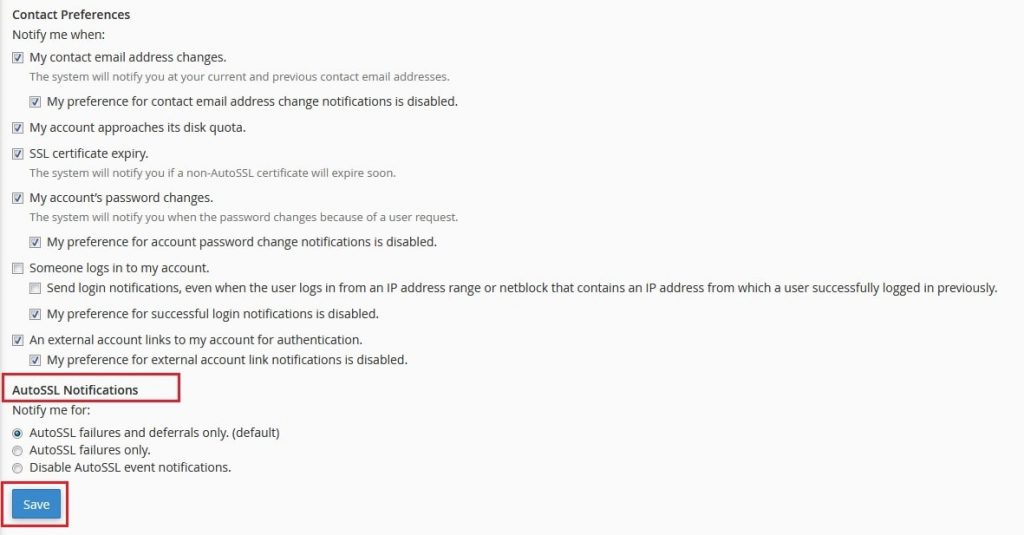
Task: Toggle contact email change notifications disabled checkbox
Action: pyautogui.click(x=35, y=102)
